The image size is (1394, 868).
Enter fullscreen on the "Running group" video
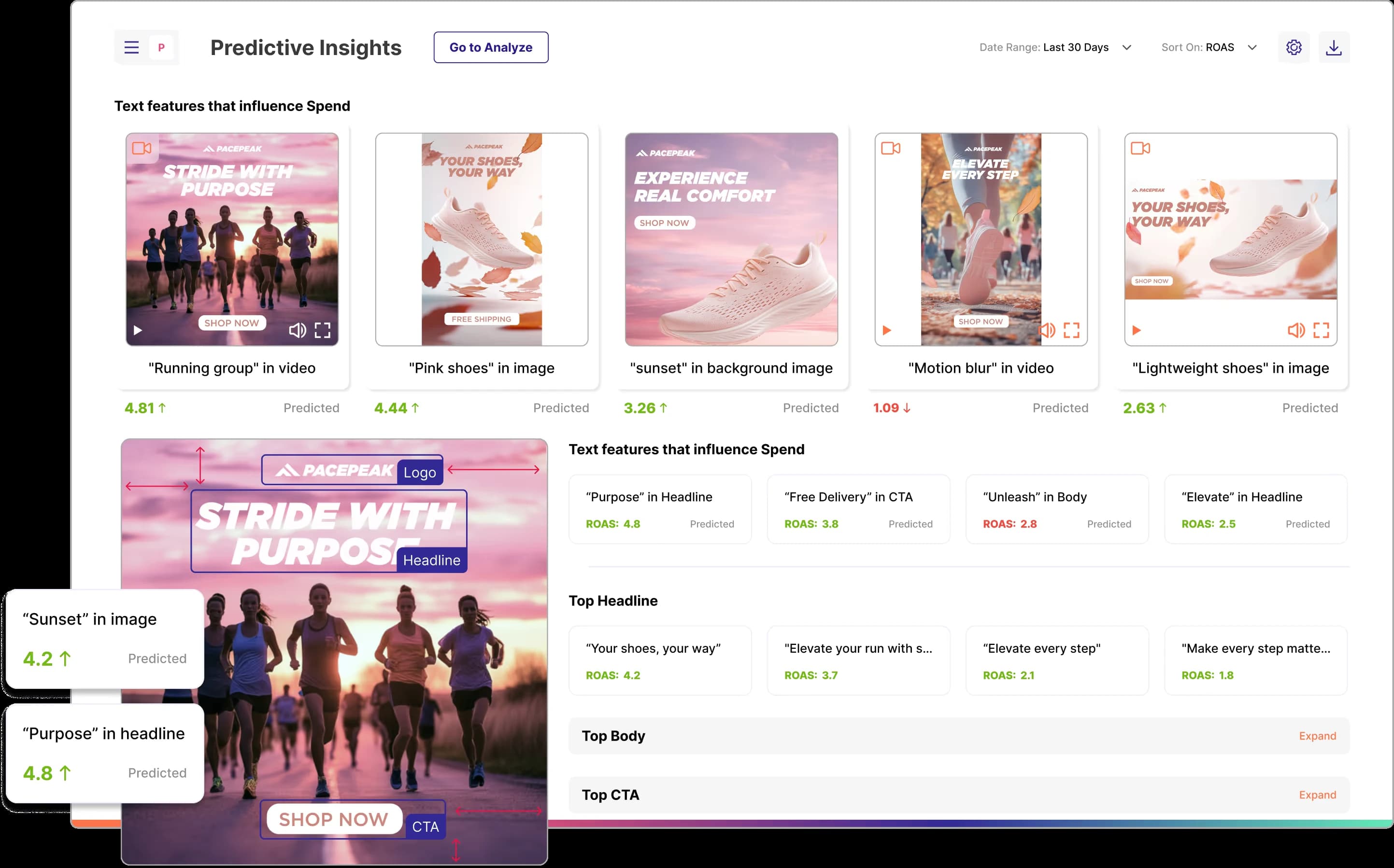coord(323,330)
